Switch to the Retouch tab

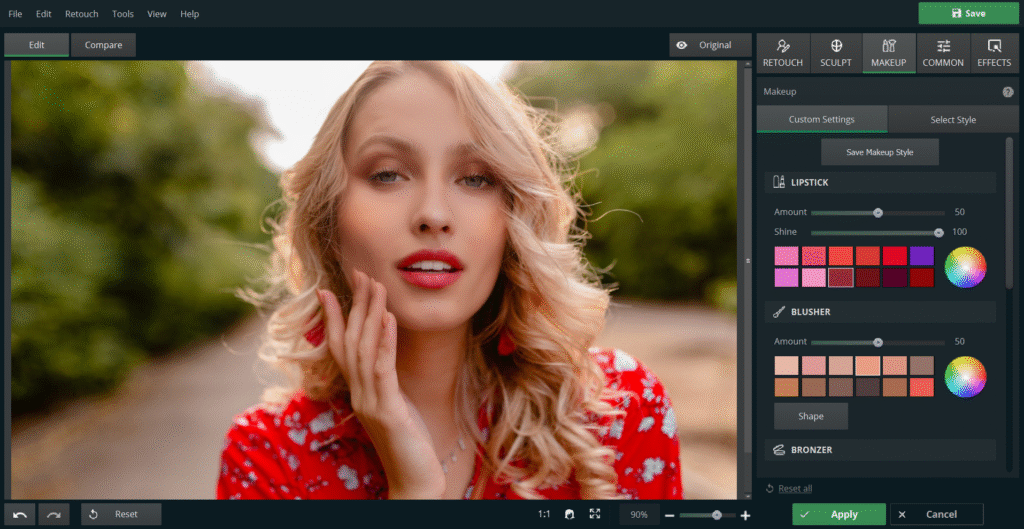783,53
